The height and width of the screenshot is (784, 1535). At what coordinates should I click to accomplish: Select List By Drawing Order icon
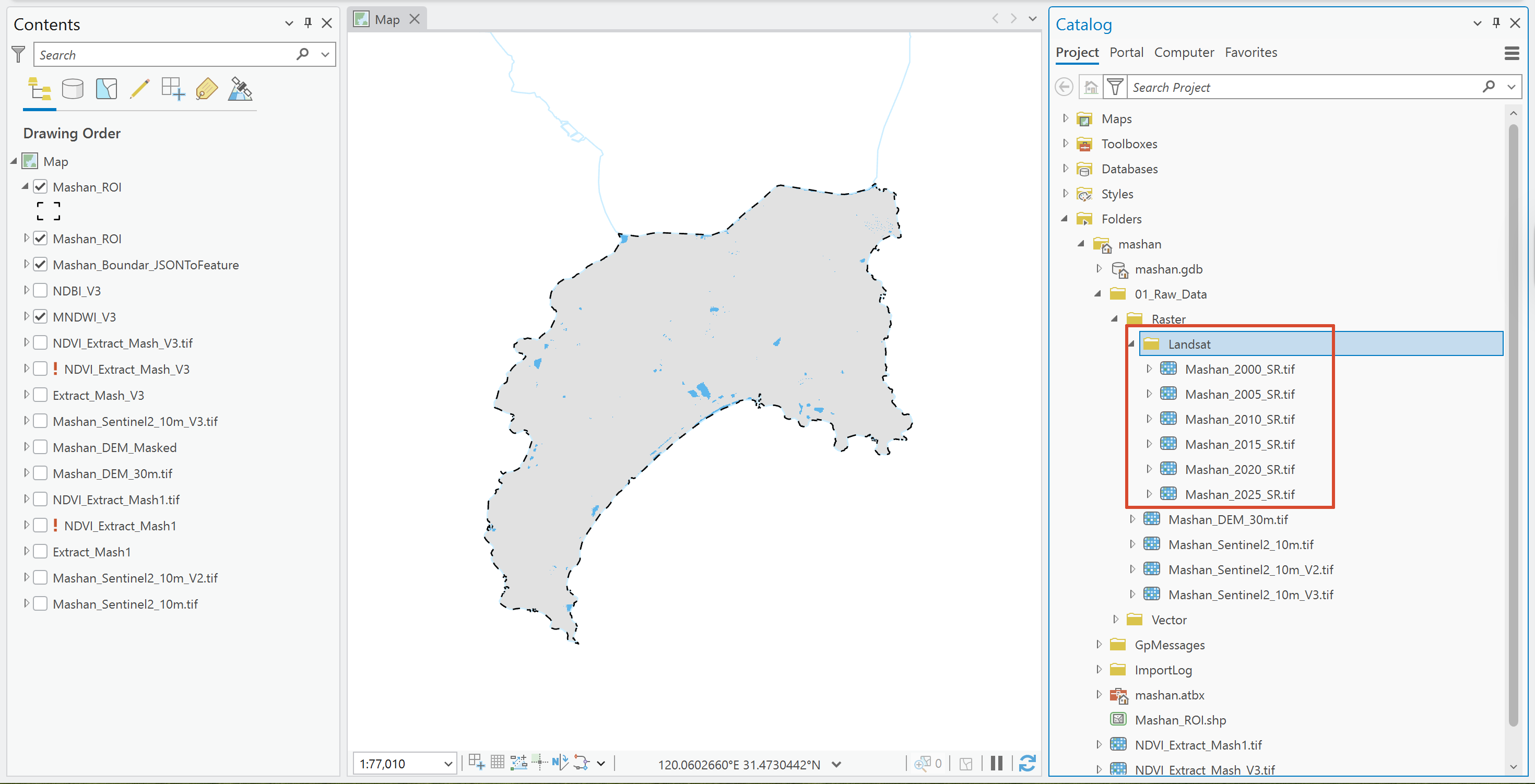pyautogui.click(x=39, y=89)
